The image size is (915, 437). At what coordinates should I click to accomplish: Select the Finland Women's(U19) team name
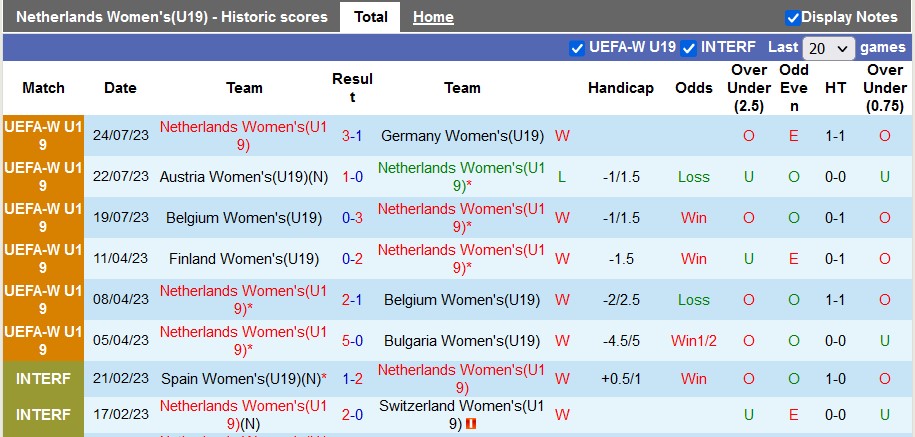click(x=244, y=259)
